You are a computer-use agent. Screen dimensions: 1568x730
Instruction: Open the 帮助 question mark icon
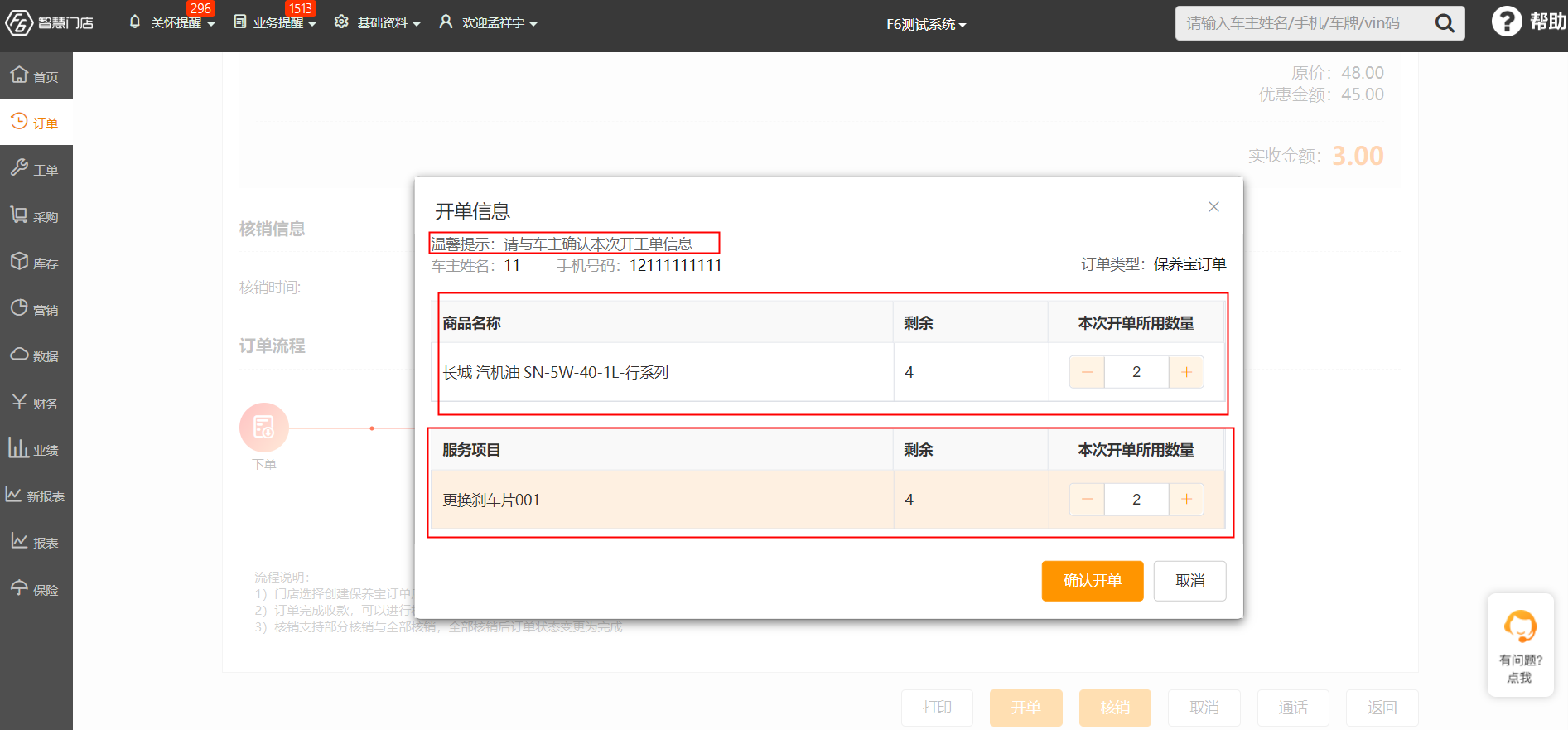pos(1507,22)
